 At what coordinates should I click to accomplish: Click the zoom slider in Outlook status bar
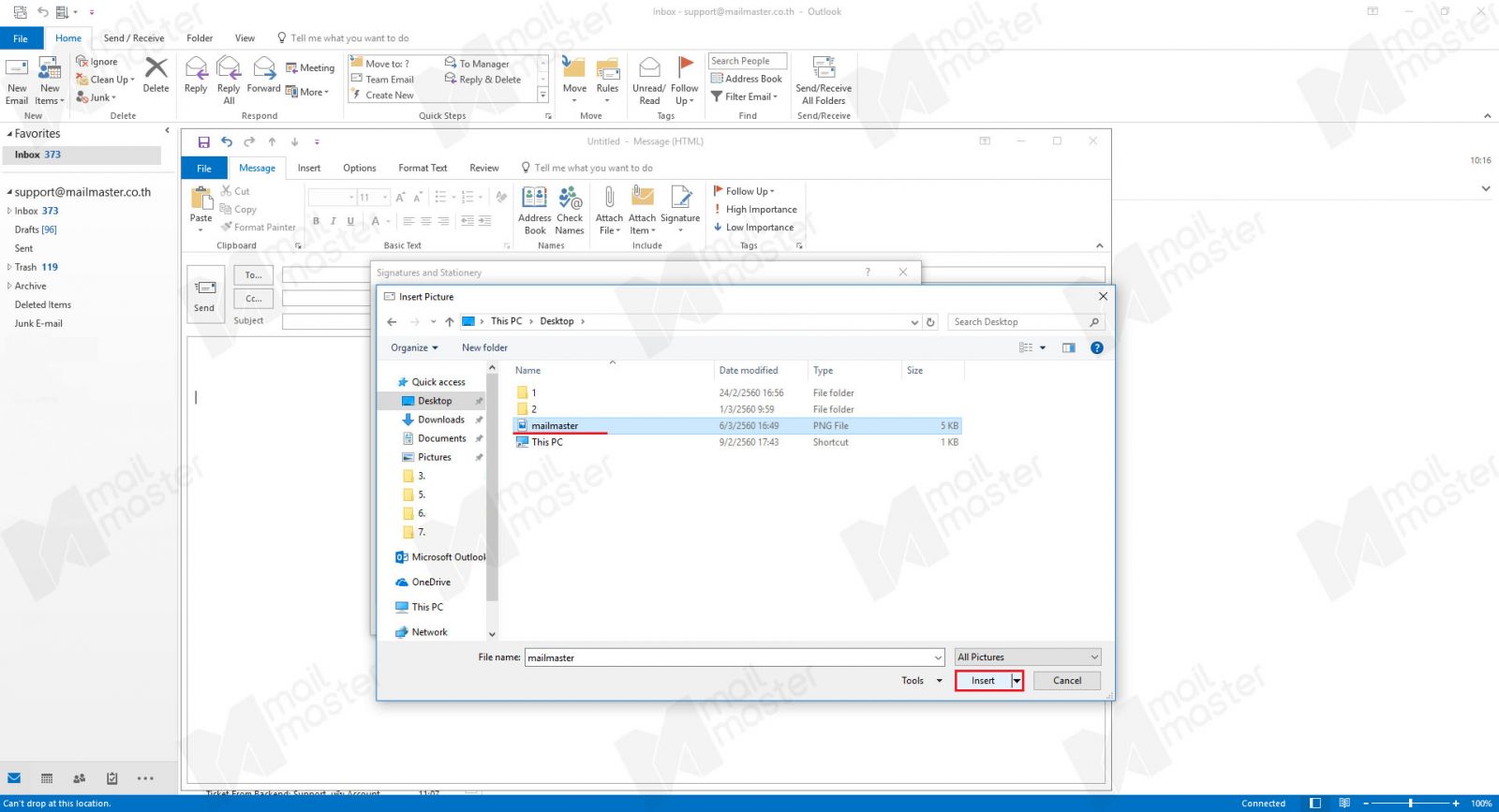1410,804
